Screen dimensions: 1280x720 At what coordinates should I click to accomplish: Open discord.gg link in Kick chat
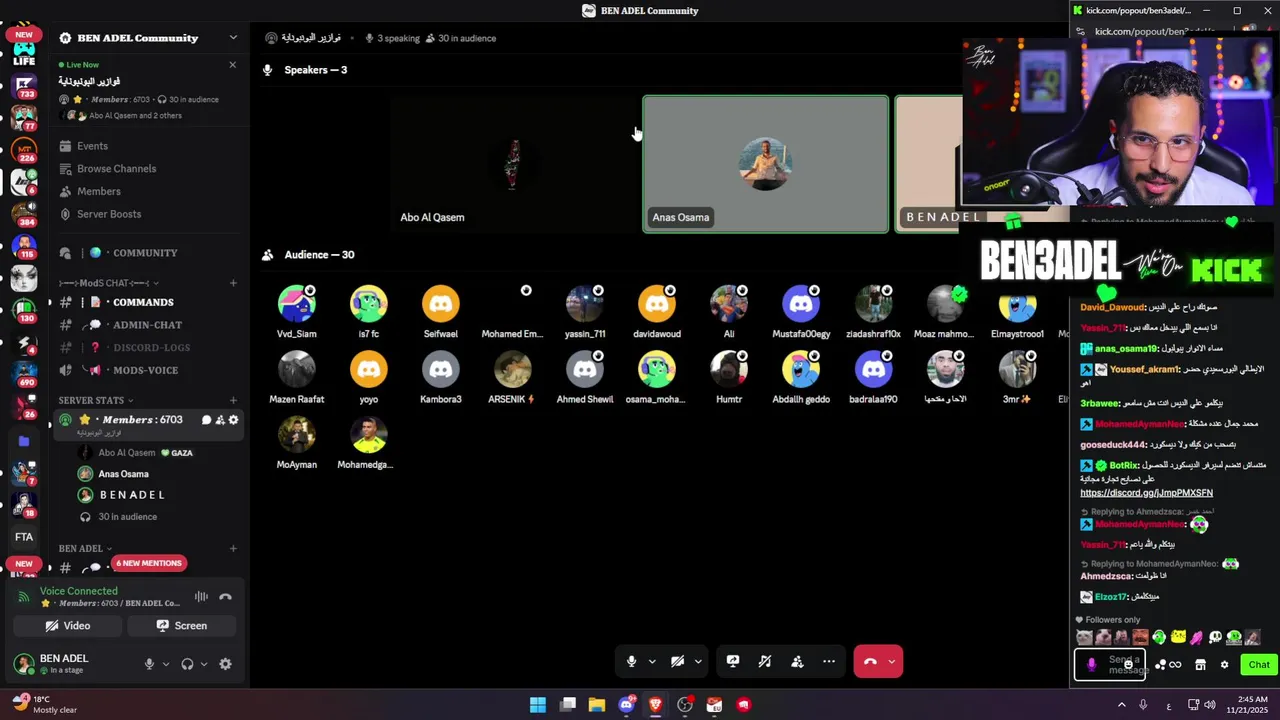(1146, 493)
